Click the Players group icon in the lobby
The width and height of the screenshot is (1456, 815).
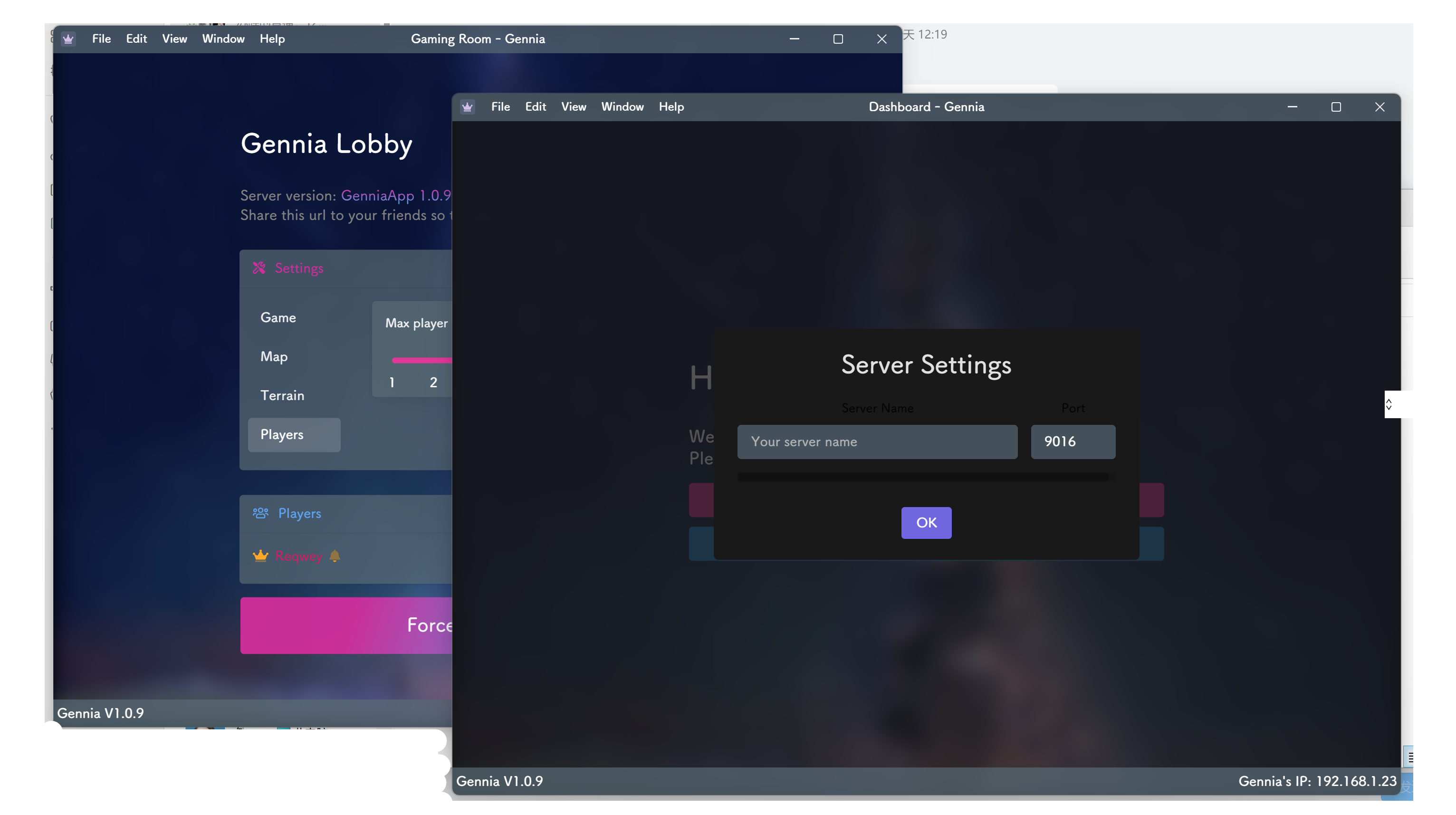(x=260, y=513)
